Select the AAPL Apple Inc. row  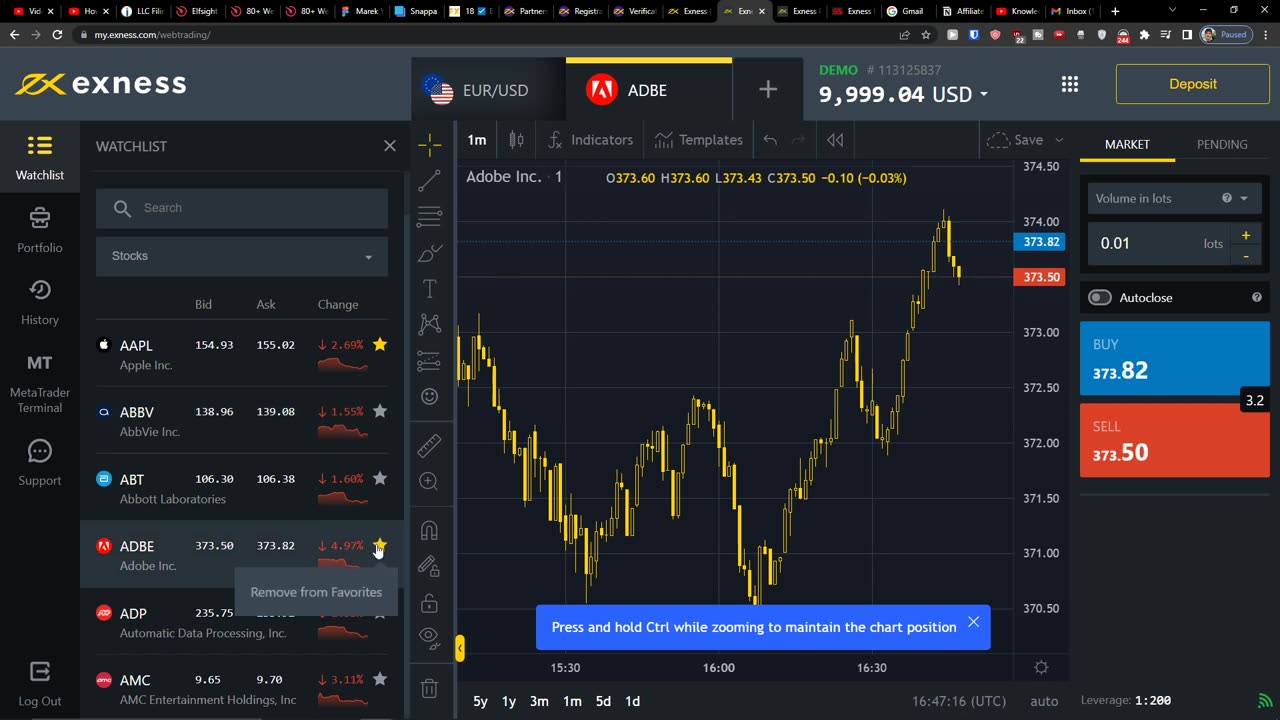[x=242, y=354]
